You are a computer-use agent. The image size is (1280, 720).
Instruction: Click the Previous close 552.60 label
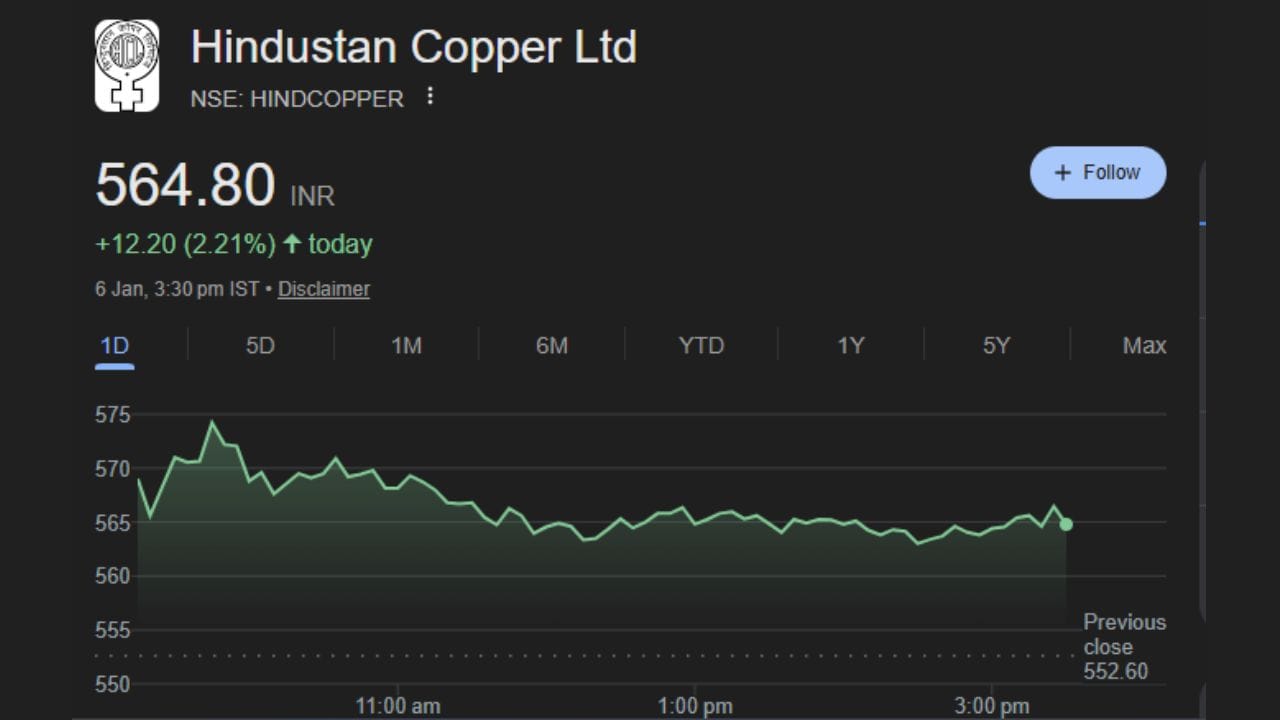1124,647
